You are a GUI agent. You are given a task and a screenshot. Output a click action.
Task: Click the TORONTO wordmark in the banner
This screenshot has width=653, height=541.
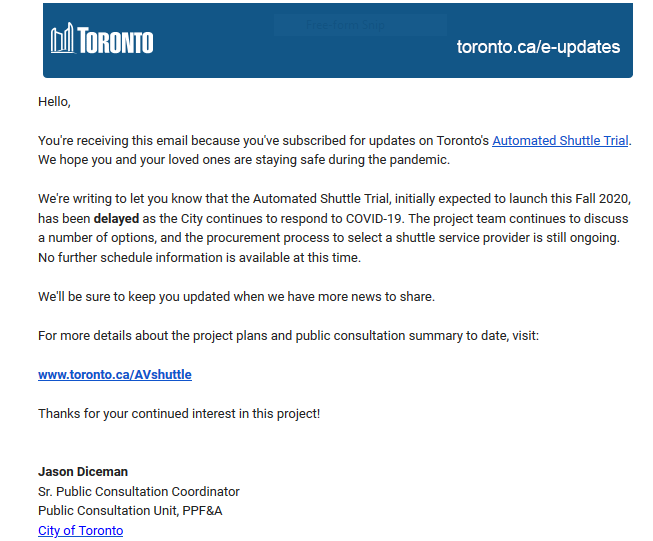[116, 42]
